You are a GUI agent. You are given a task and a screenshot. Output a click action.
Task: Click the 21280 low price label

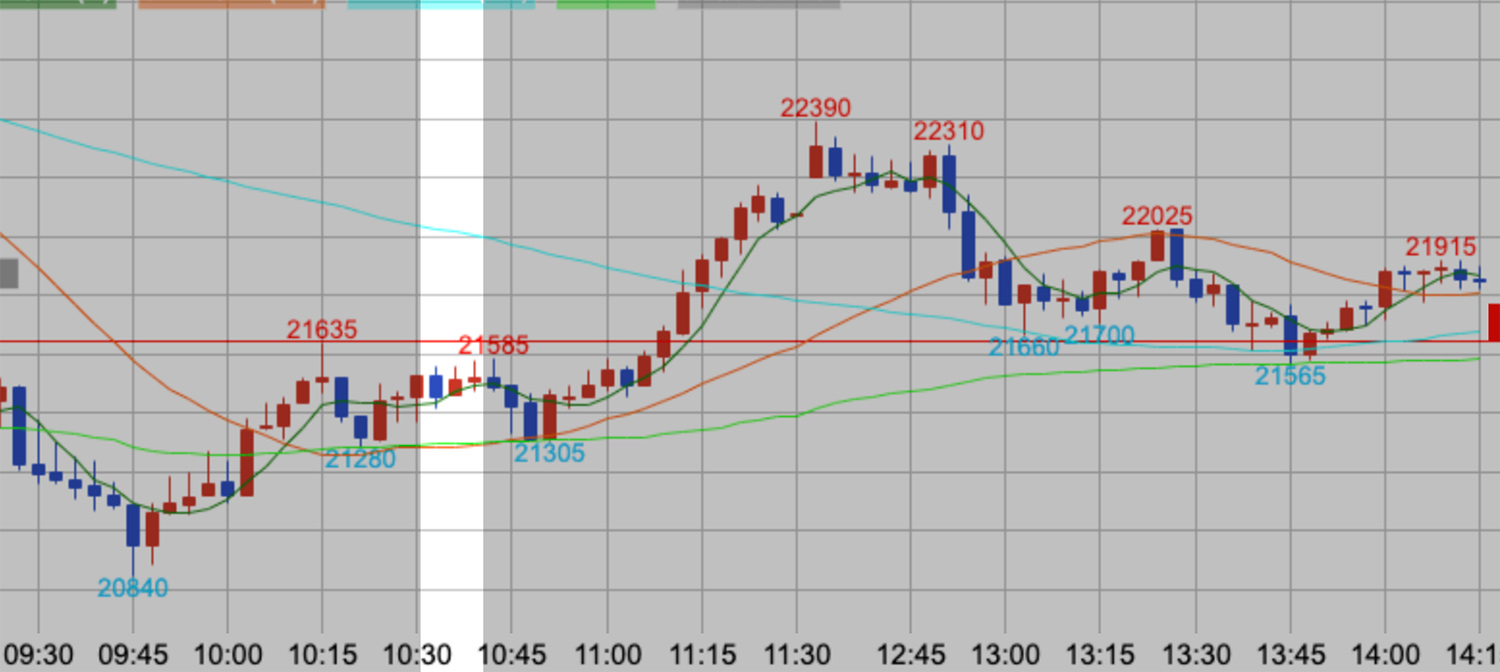point(360,459)
